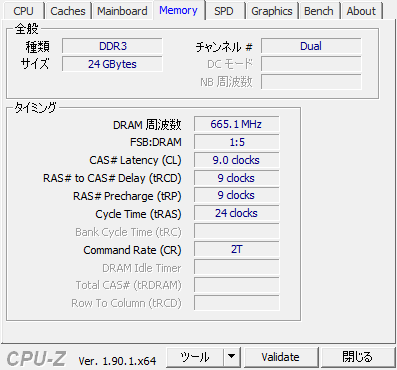Click the Validate button
This screenshot has width=397, height=370.
click(x=281, y=357)
